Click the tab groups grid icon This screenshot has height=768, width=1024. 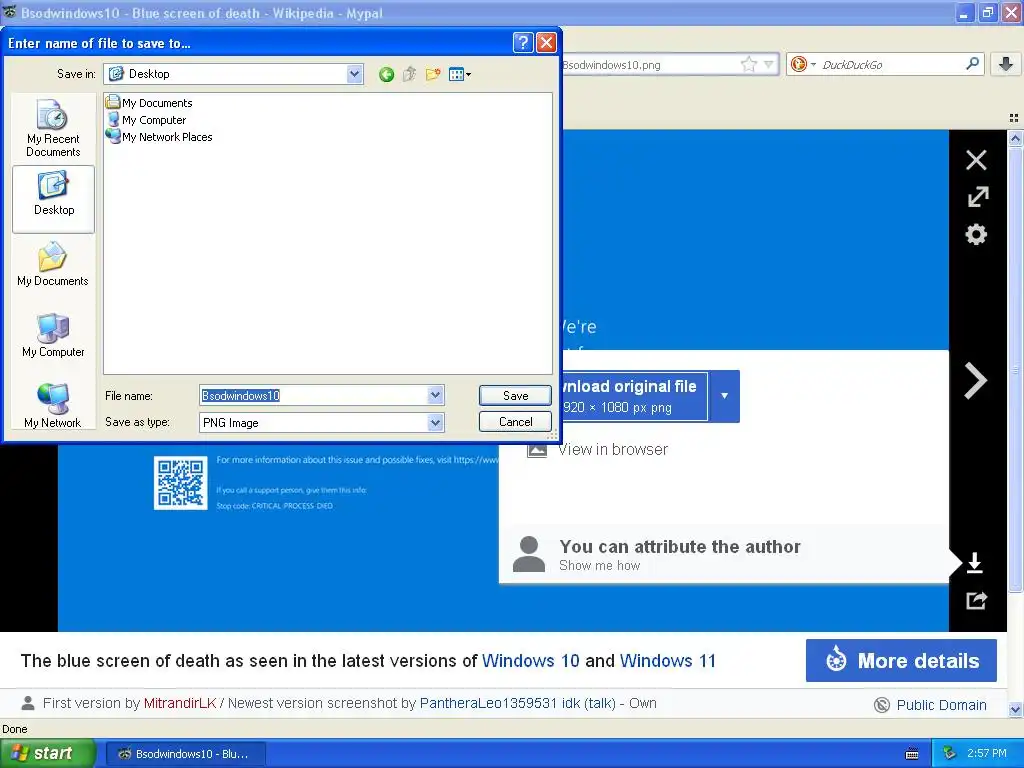pyautogui.click(x=1014, y=118)
